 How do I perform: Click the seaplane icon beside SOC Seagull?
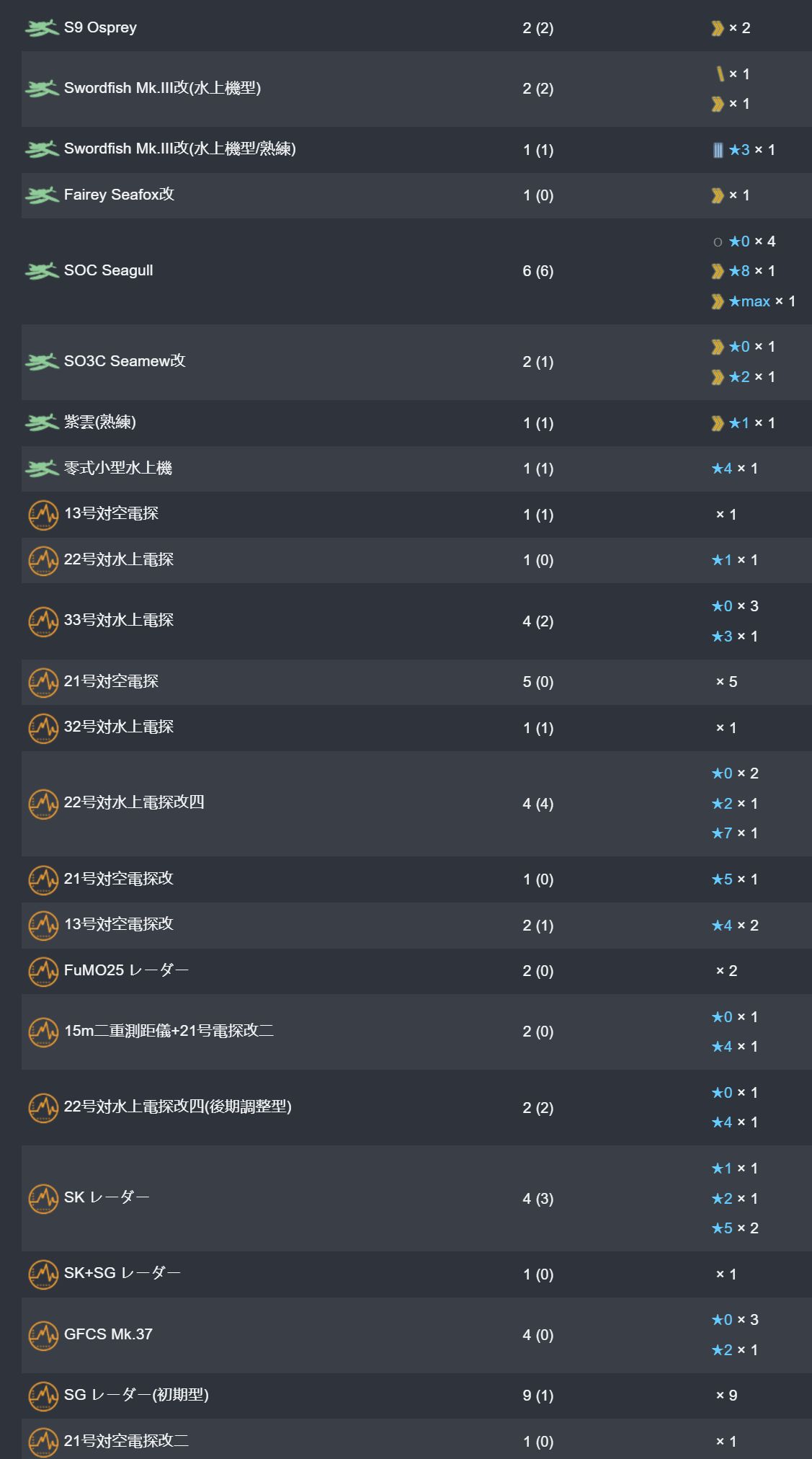point(42,271)
